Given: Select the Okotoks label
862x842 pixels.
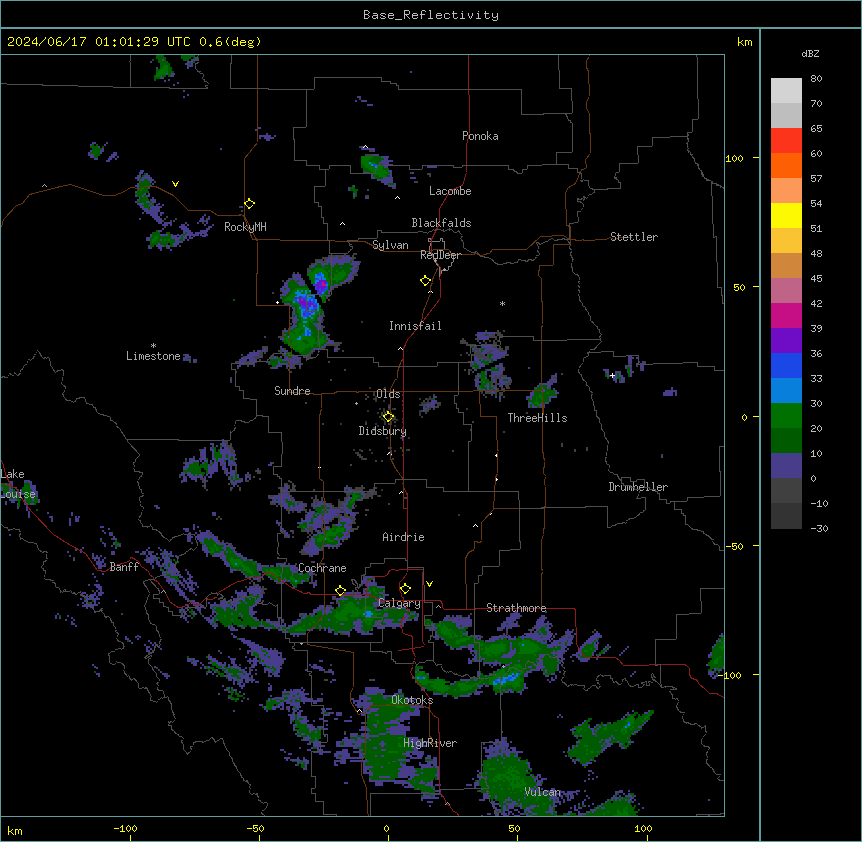Looking at the screenshot, I should point(412,700).
